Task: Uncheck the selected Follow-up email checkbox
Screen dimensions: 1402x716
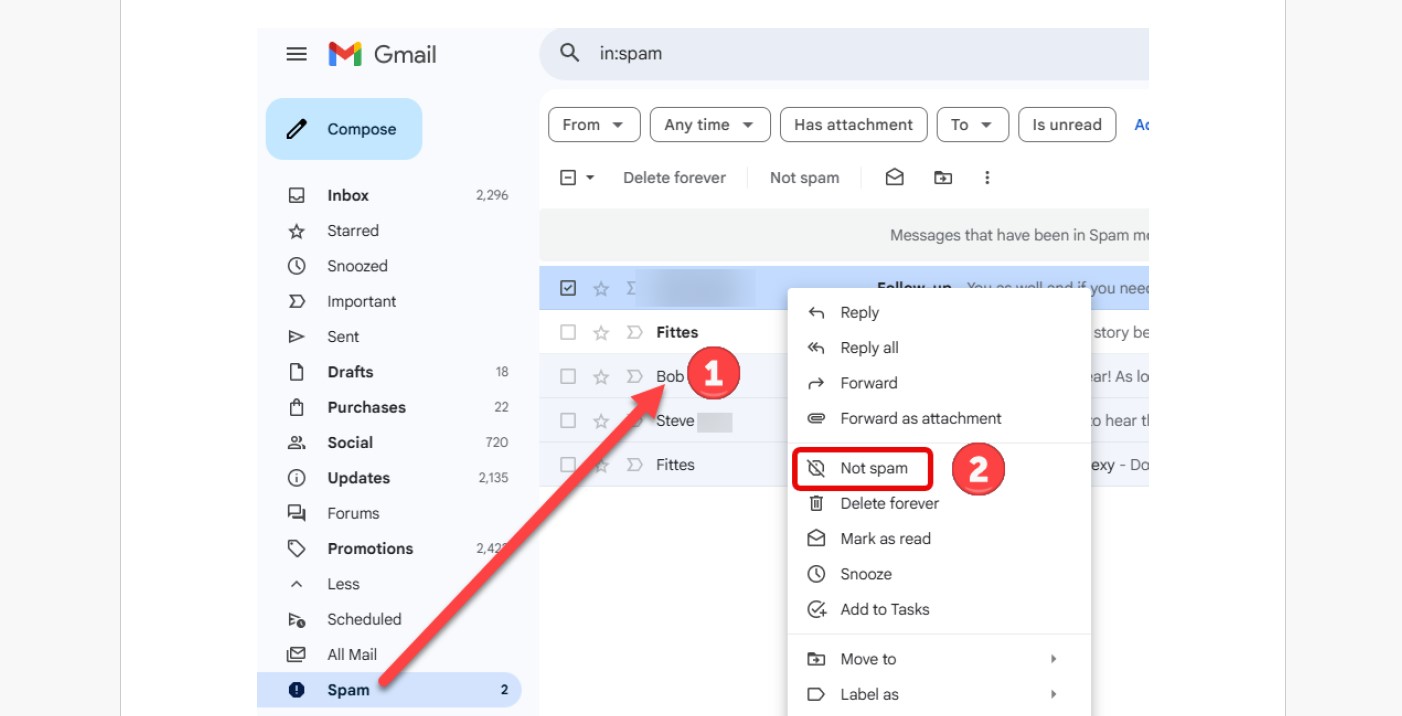Action: [x=568, y=287]
